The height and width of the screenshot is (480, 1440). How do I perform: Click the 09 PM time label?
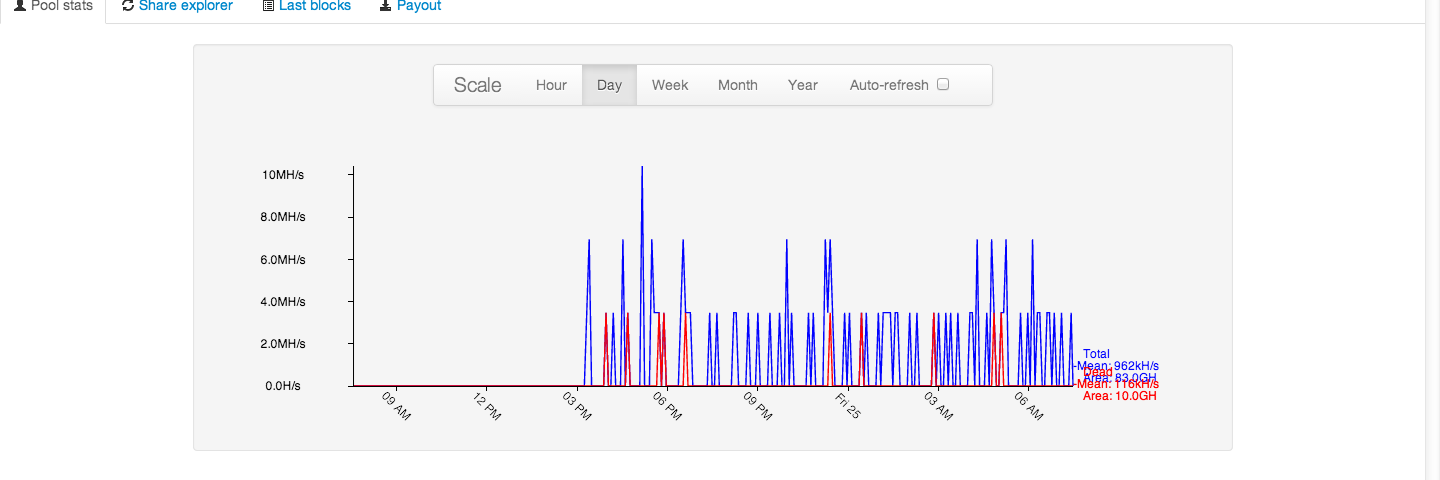758,406
